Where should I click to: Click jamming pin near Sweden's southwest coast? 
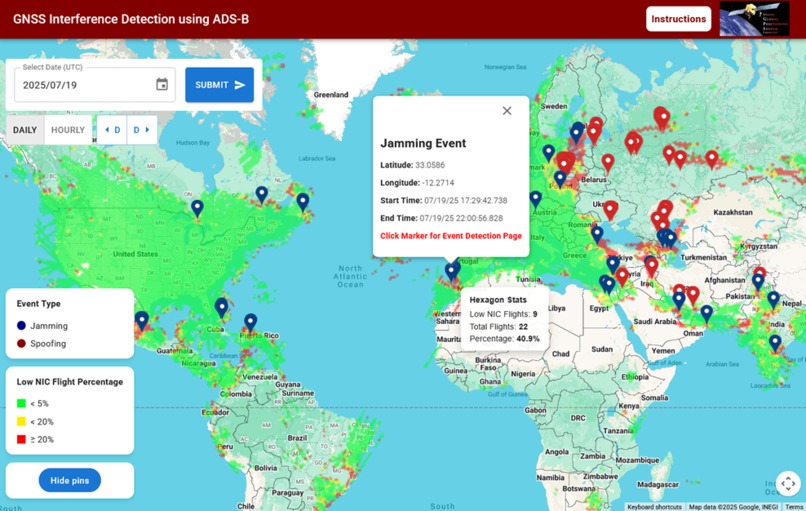pos(548,152)
